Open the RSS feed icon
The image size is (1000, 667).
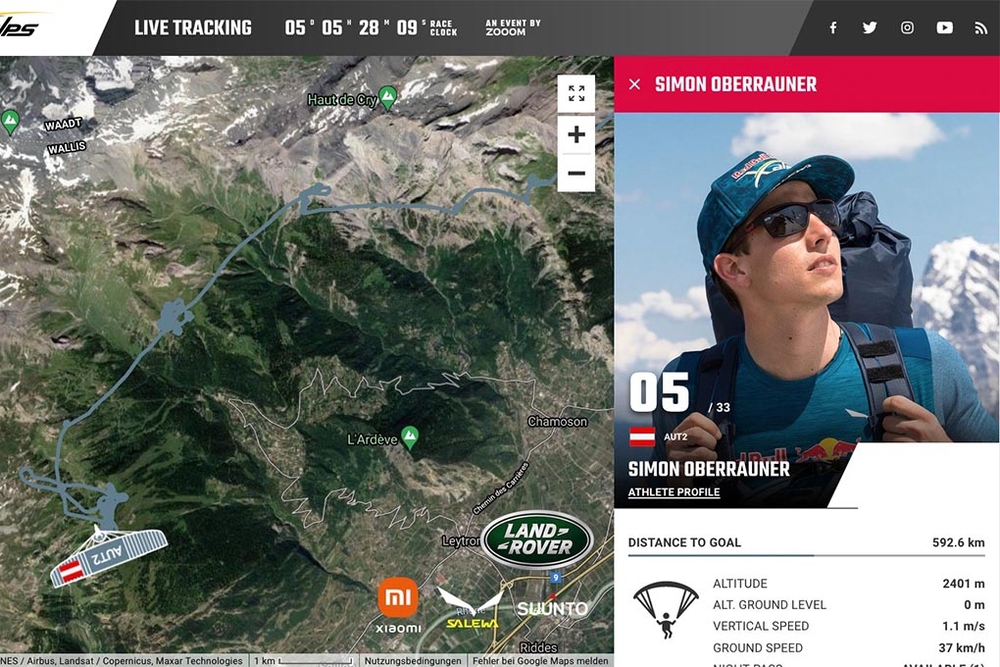[x=981, y=28]
